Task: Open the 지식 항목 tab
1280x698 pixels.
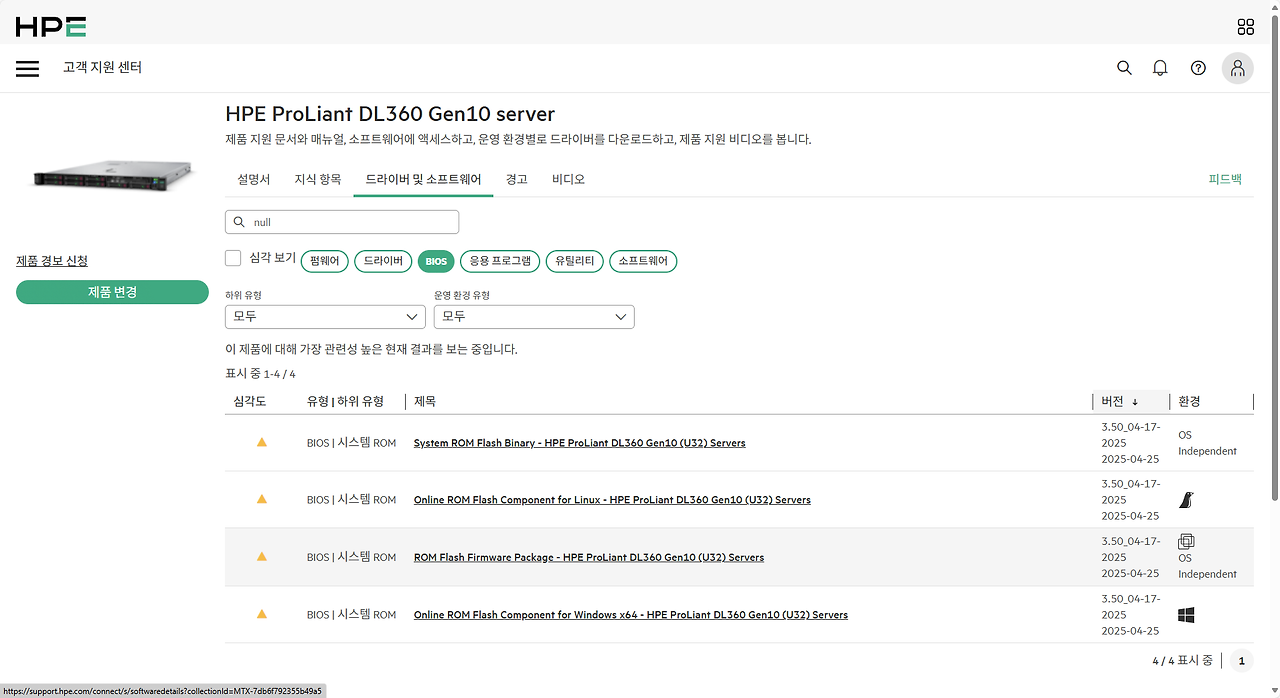Action: 317,179
